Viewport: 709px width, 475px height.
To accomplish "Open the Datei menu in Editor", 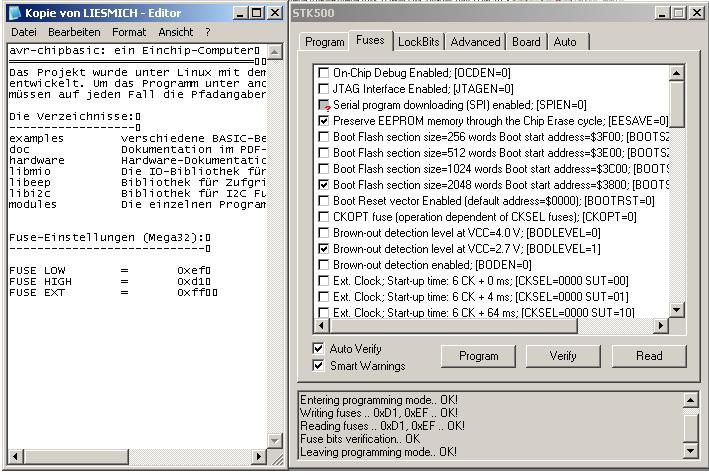I will pos(24,32).
